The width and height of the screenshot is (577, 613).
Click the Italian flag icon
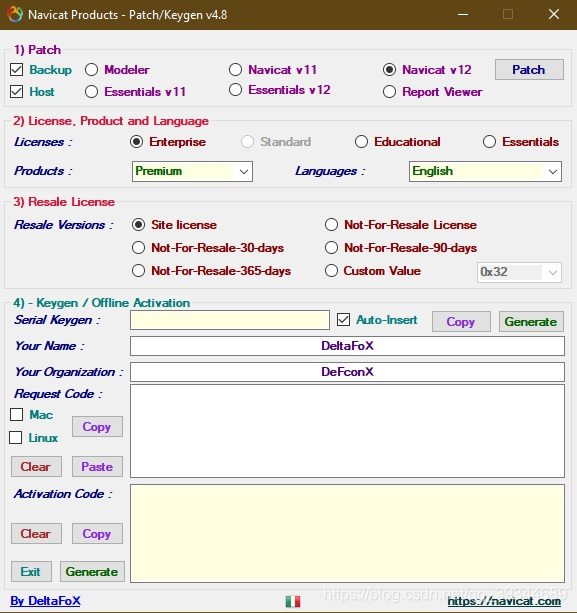[x=292, y=601]
